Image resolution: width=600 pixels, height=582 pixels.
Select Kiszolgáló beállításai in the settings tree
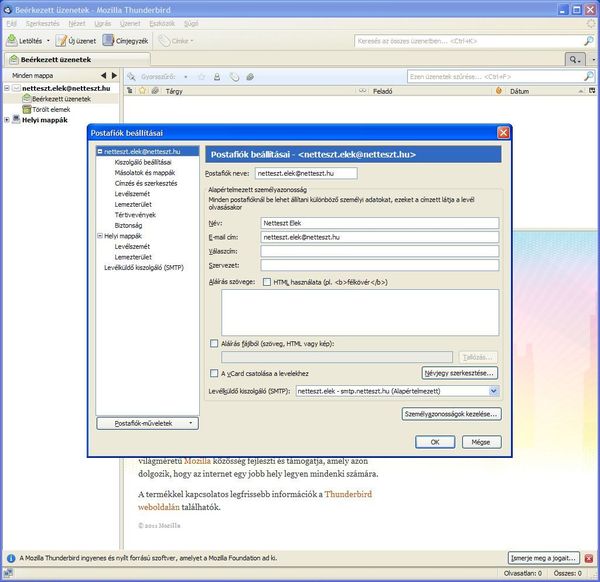point(143,161)
